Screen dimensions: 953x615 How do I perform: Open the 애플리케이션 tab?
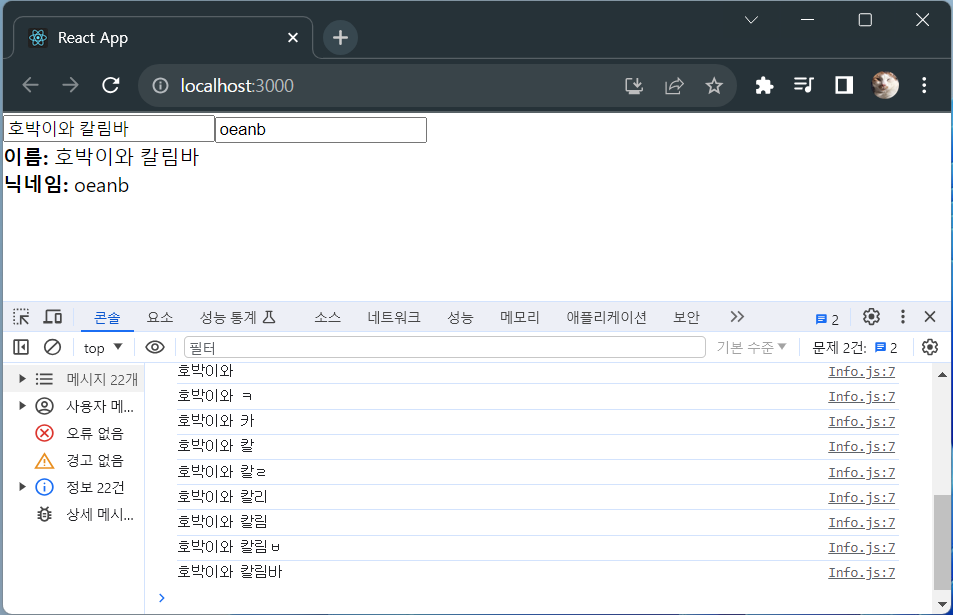(x=606, y=317)
